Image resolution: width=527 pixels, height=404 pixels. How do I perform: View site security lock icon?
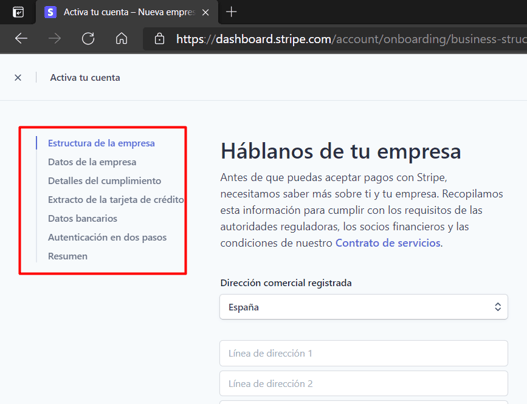coord(159,39)
